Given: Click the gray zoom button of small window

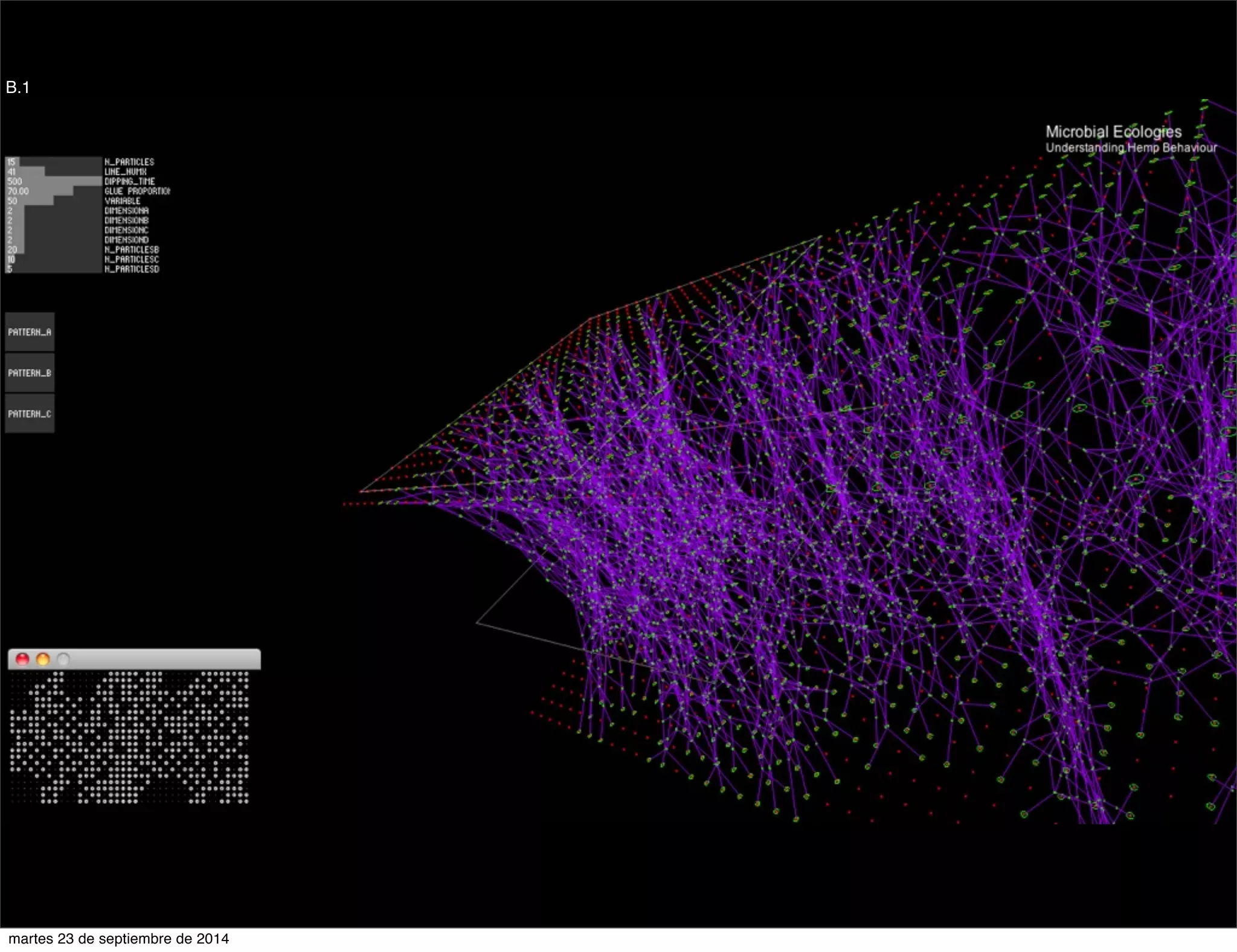Looking at the screenshot, I should [63, 659].
